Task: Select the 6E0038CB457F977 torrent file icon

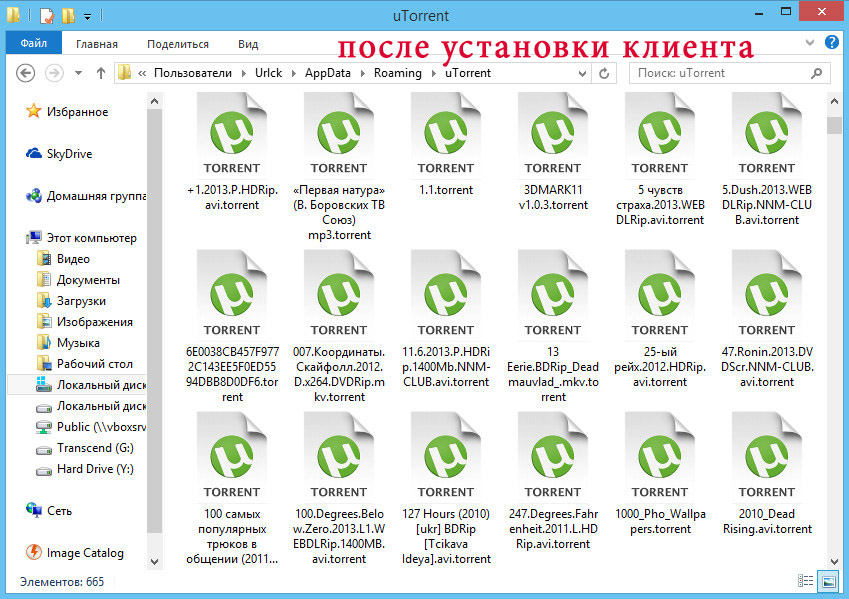Action: click(232, 294)
